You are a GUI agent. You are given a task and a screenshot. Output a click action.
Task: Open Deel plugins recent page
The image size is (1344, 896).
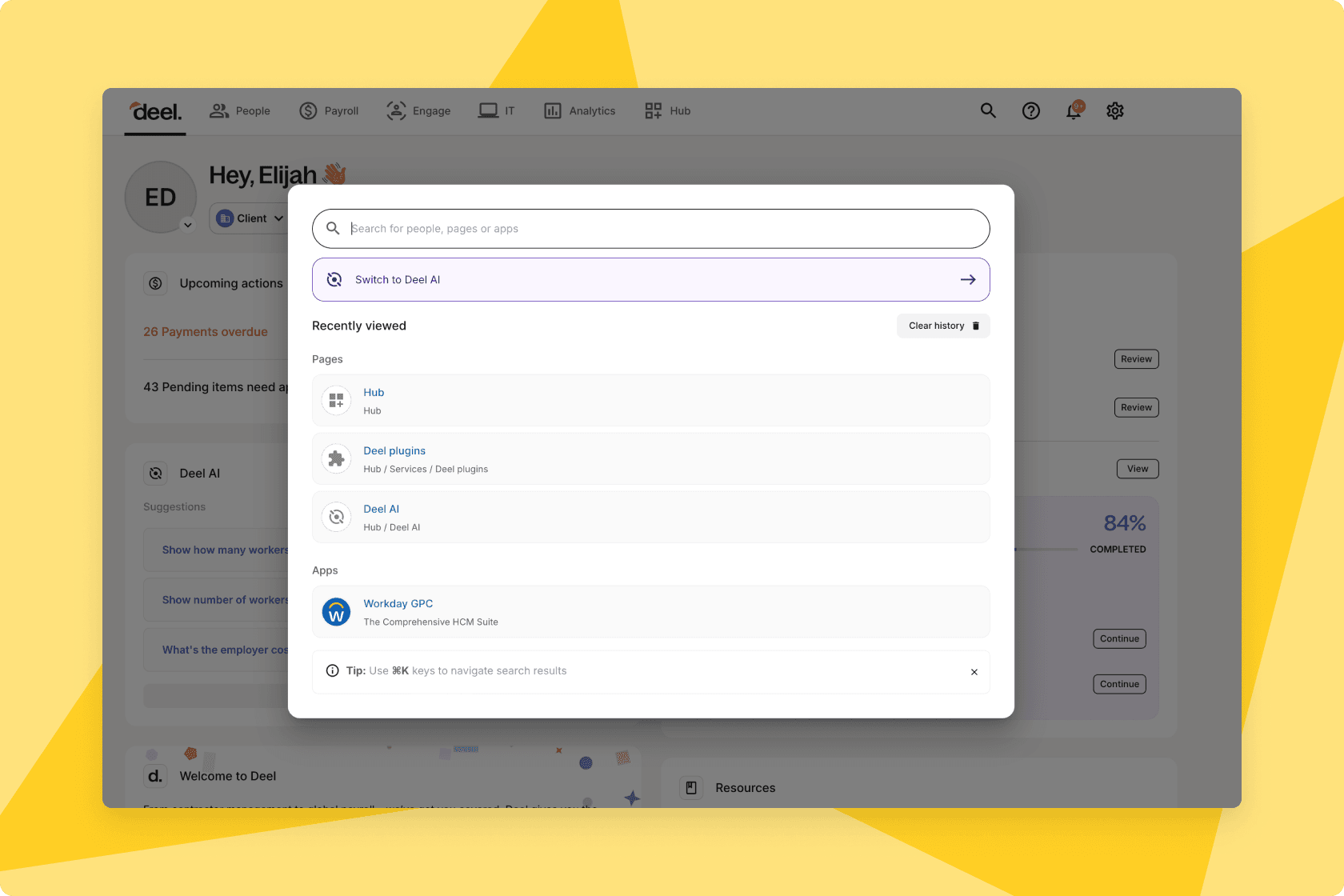click(651, 459)
